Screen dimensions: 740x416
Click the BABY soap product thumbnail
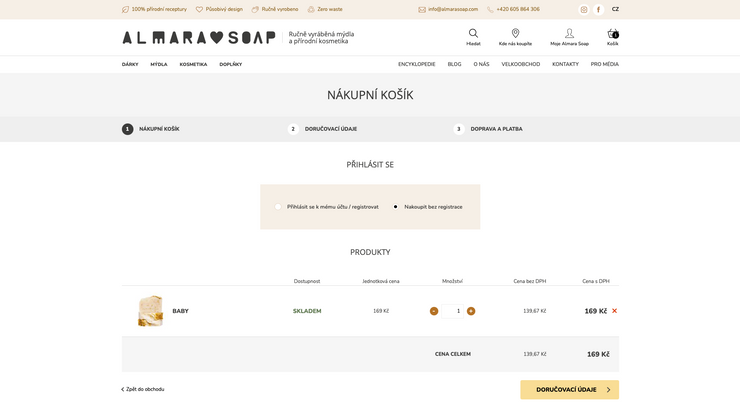(150, 311)
